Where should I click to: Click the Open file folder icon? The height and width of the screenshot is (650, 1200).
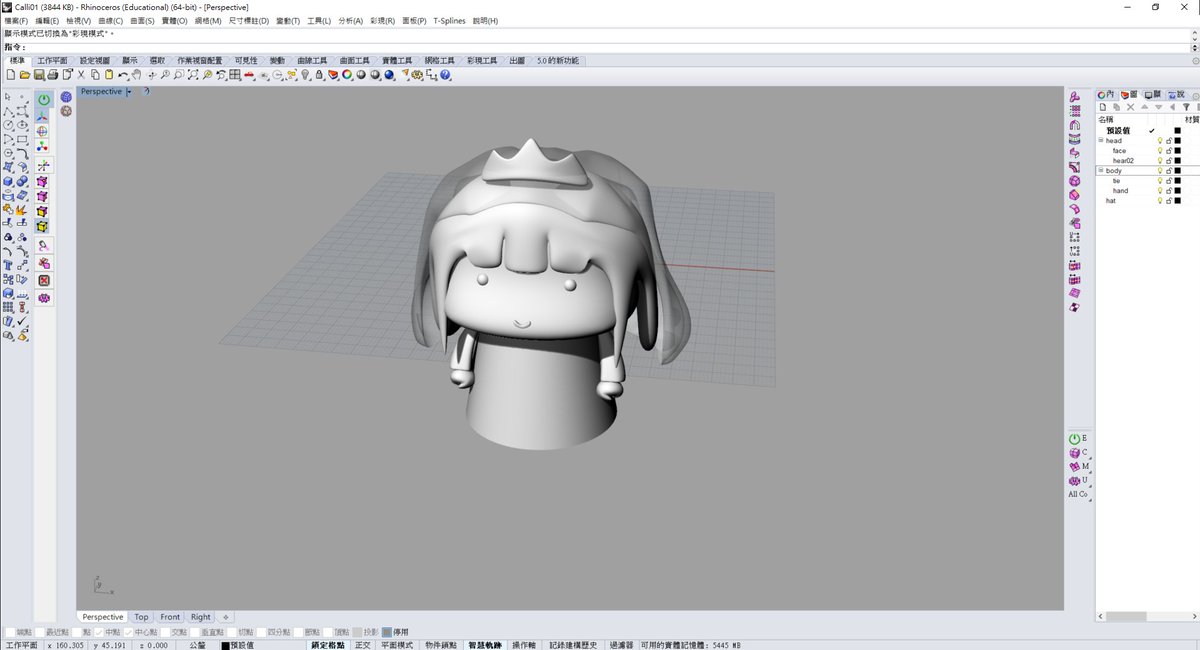click(x=25, y=75)
